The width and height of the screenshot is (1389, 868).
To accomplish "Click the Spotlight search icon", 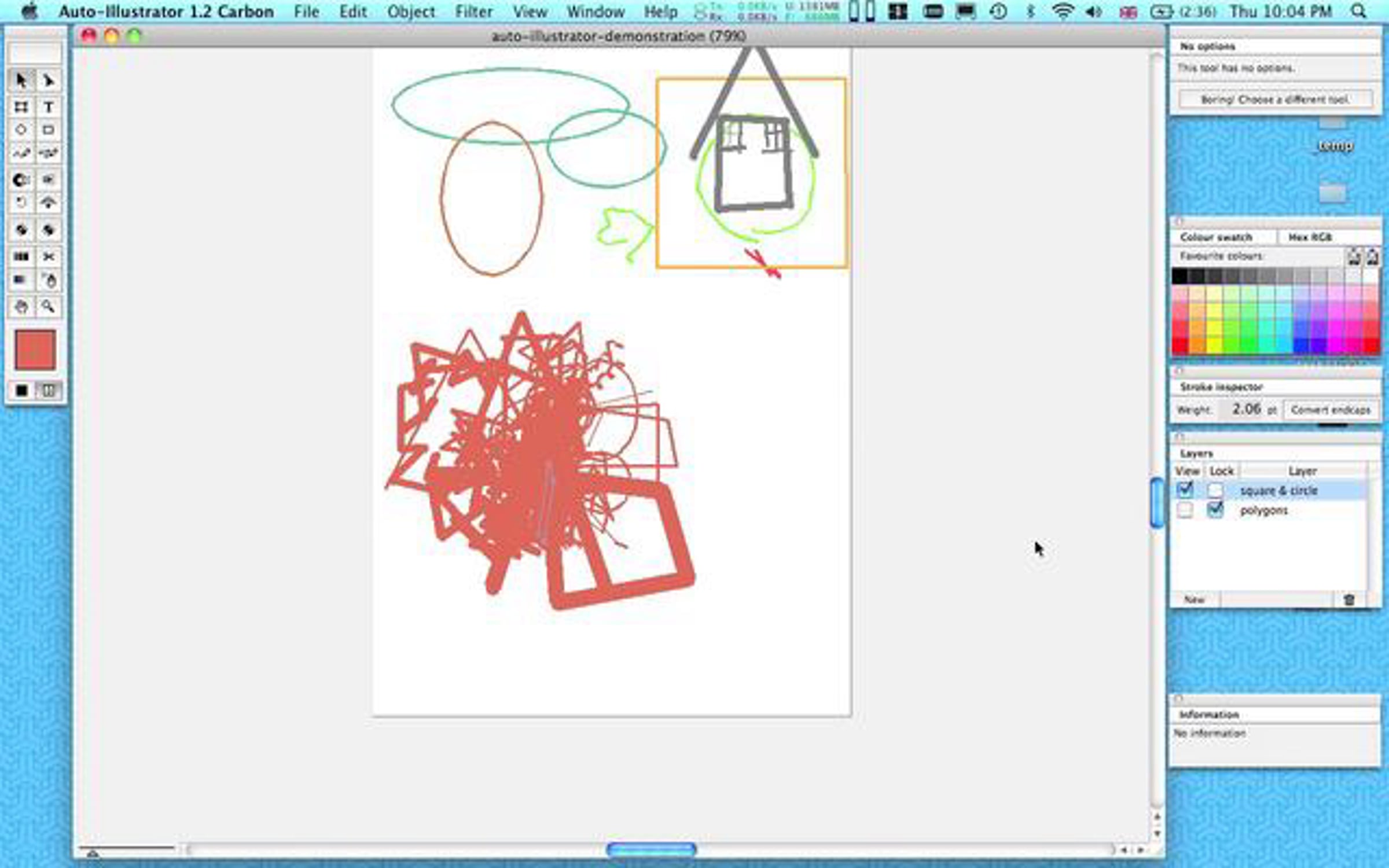I will click(x=1359, y=11).
